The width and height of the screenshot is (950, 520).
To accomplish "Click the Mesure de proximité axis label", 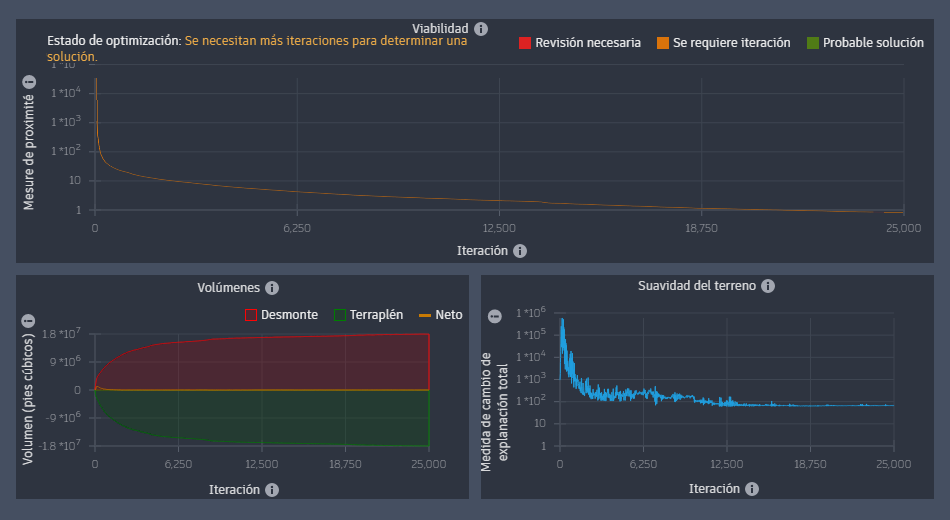I will click(x=28, y=152).
